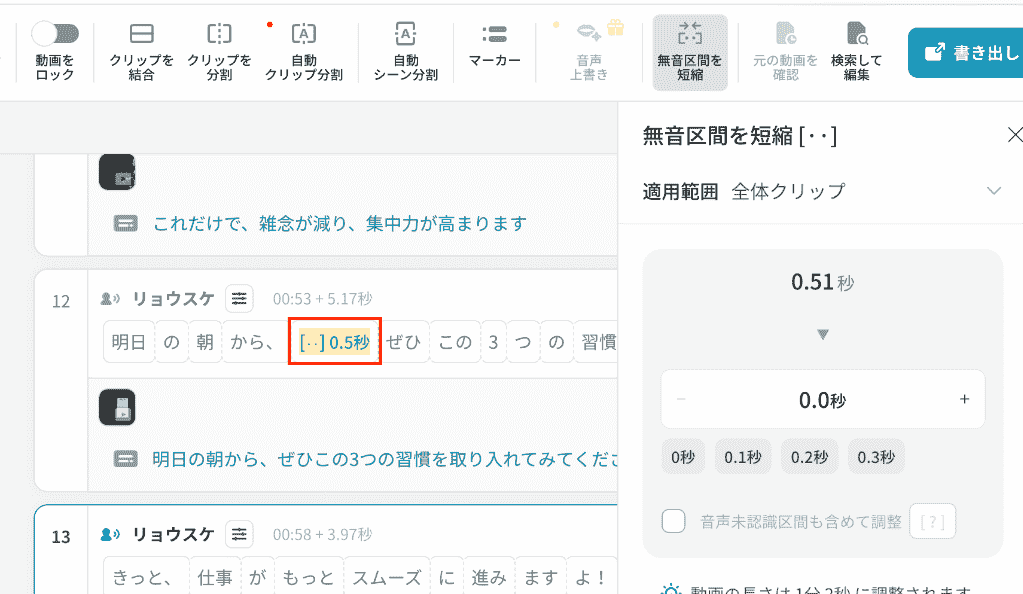Toggle the 無音区間を短縮 tool
The width and height of the screenshot is (1023, 594).
click(x=690, y=52)
